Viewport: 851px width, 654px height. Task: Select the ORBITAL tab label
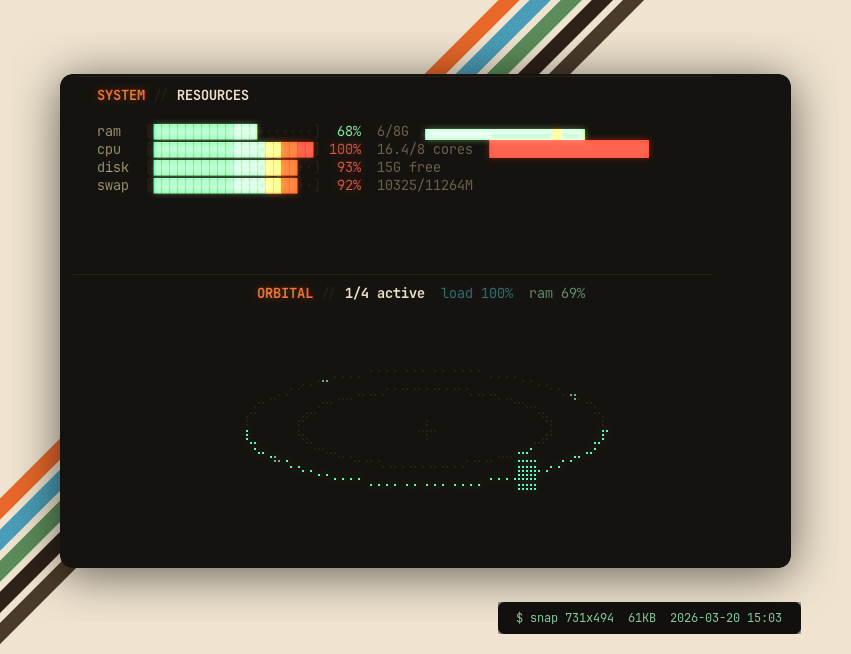[x=285, y=293]
